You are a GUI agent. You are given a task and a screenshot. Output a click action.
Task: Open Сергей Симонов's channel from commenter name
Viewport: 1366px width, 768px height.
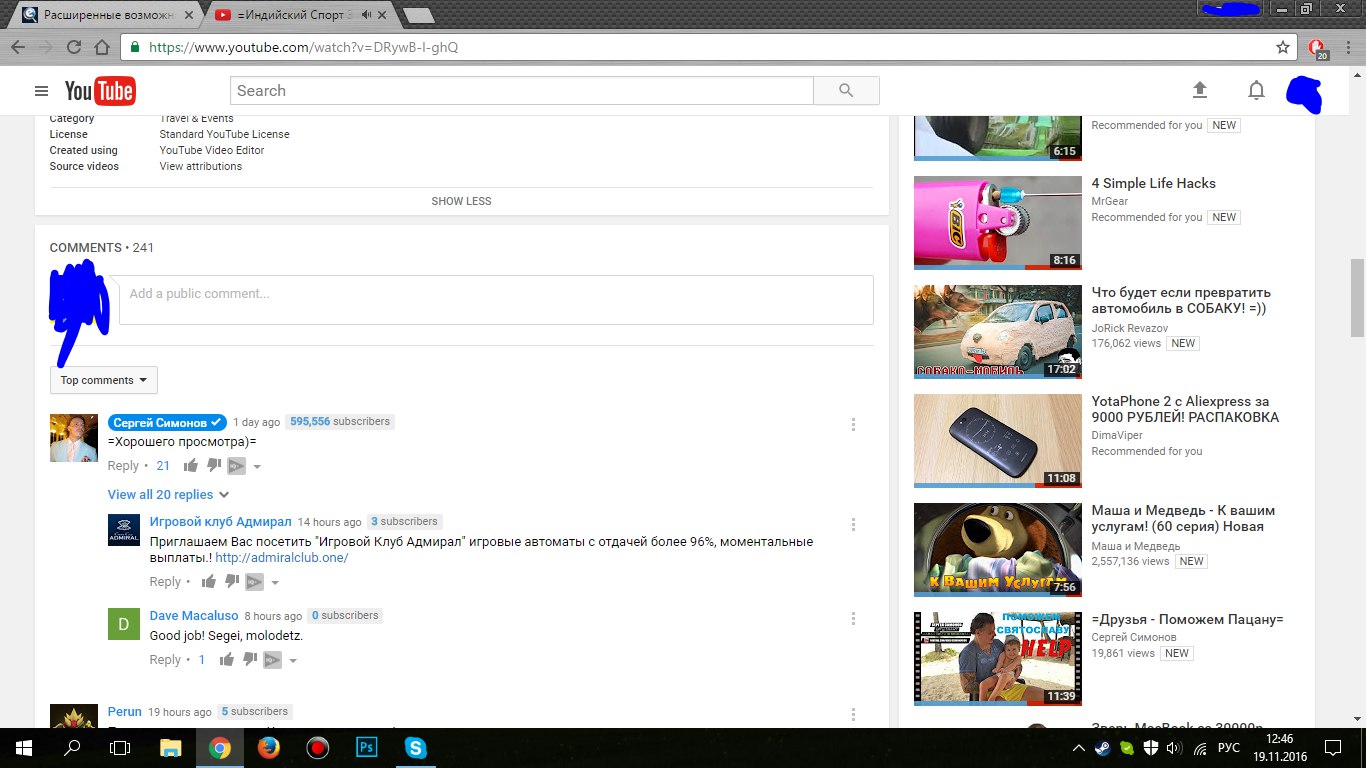tap(168, 422)
